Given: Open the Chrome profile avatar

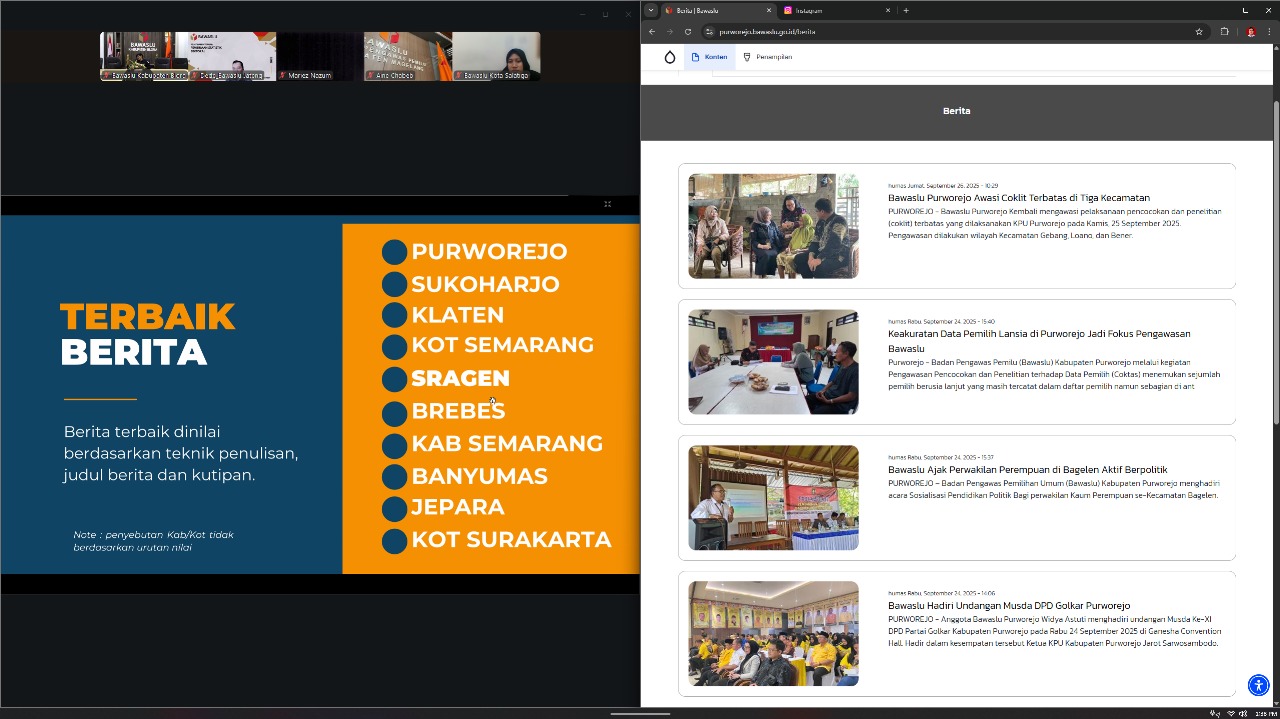Looking at the screenshot, I should click(1250, 32).
